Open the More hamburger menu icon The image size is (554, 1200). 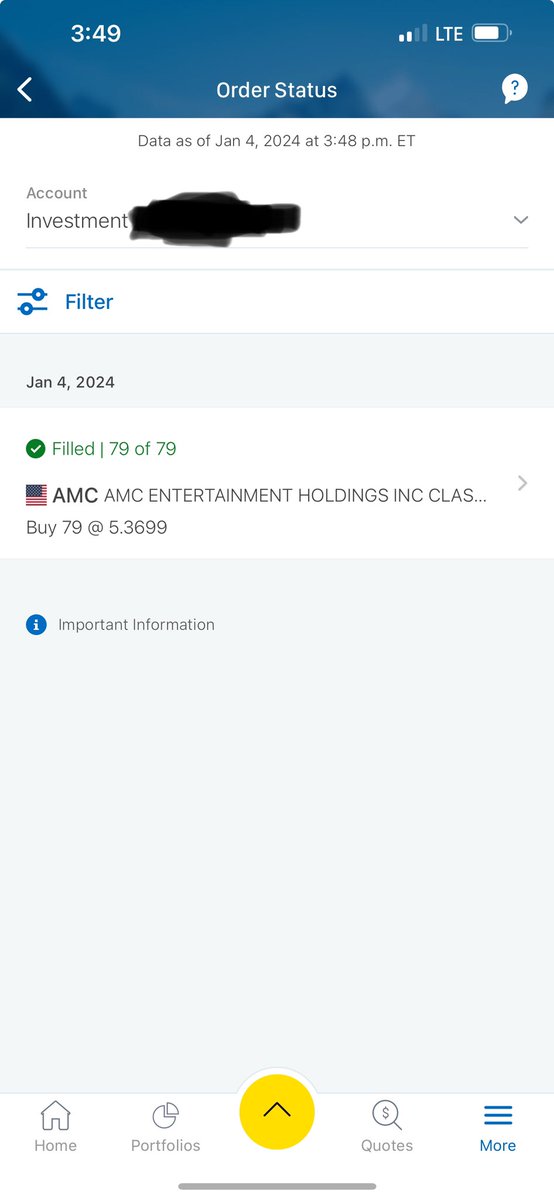point(498,1115)
